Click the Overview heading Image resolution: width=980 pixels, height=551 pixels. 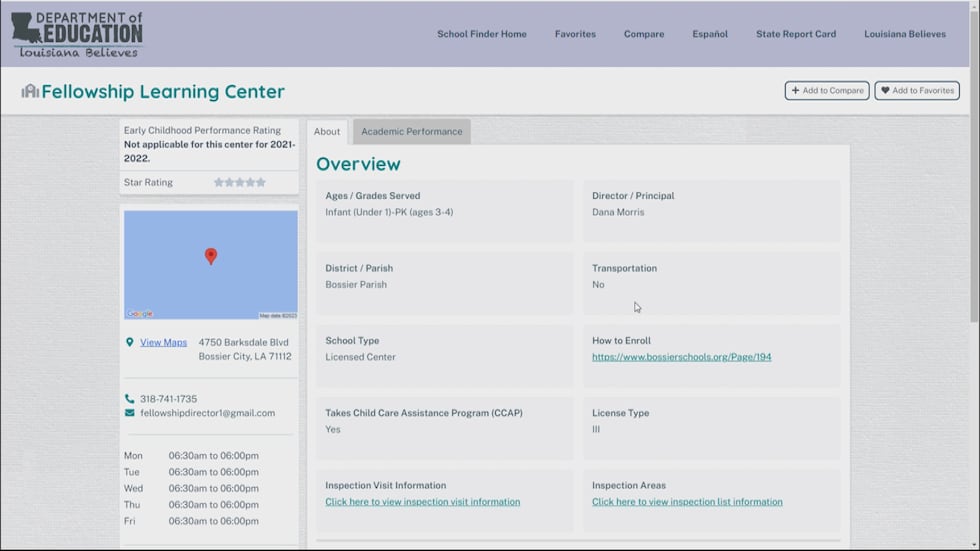pyautogui.click(x=358, y=164)
